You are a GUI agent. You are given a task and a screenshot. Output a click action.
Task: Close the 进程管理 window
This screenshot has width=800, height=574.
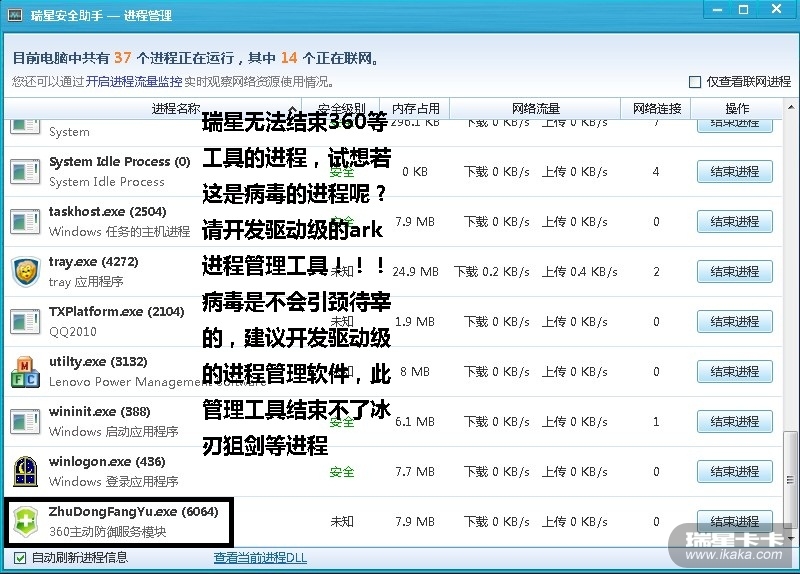pos(777,10)
